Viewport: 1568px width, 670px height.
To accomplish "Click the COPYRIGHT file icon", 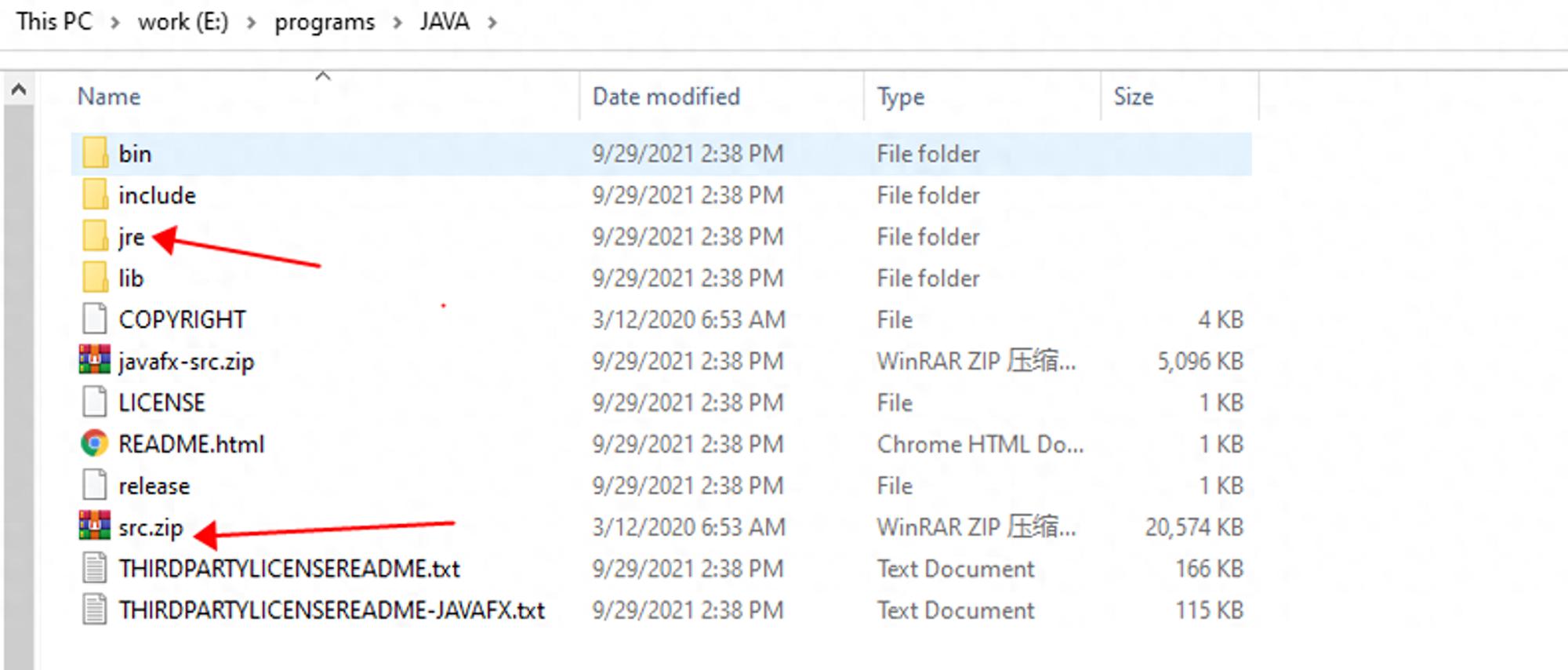I will coord(95,319).
